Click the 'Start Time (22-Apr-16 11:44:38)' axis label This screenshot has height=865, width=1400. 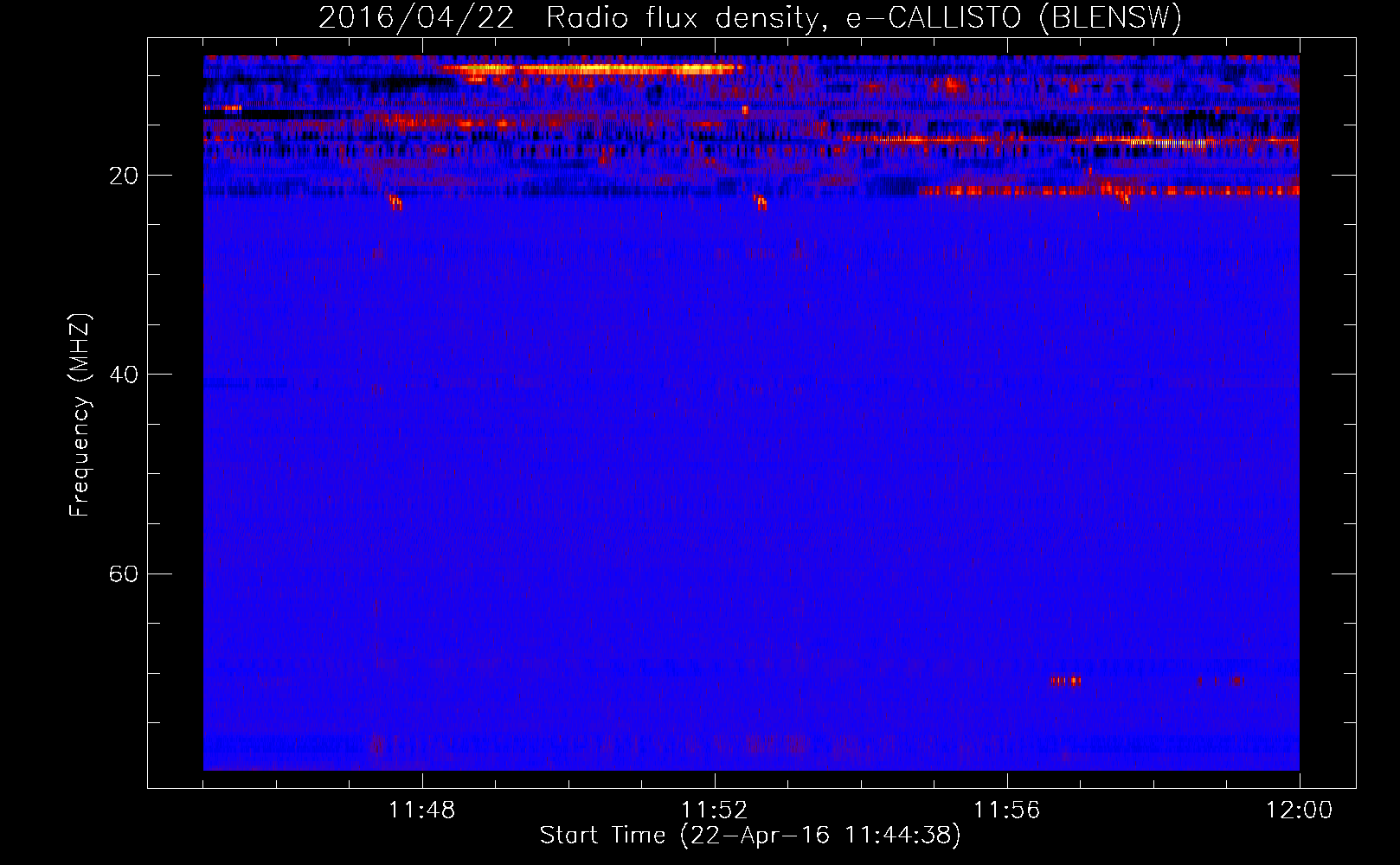tap(750, 836)
